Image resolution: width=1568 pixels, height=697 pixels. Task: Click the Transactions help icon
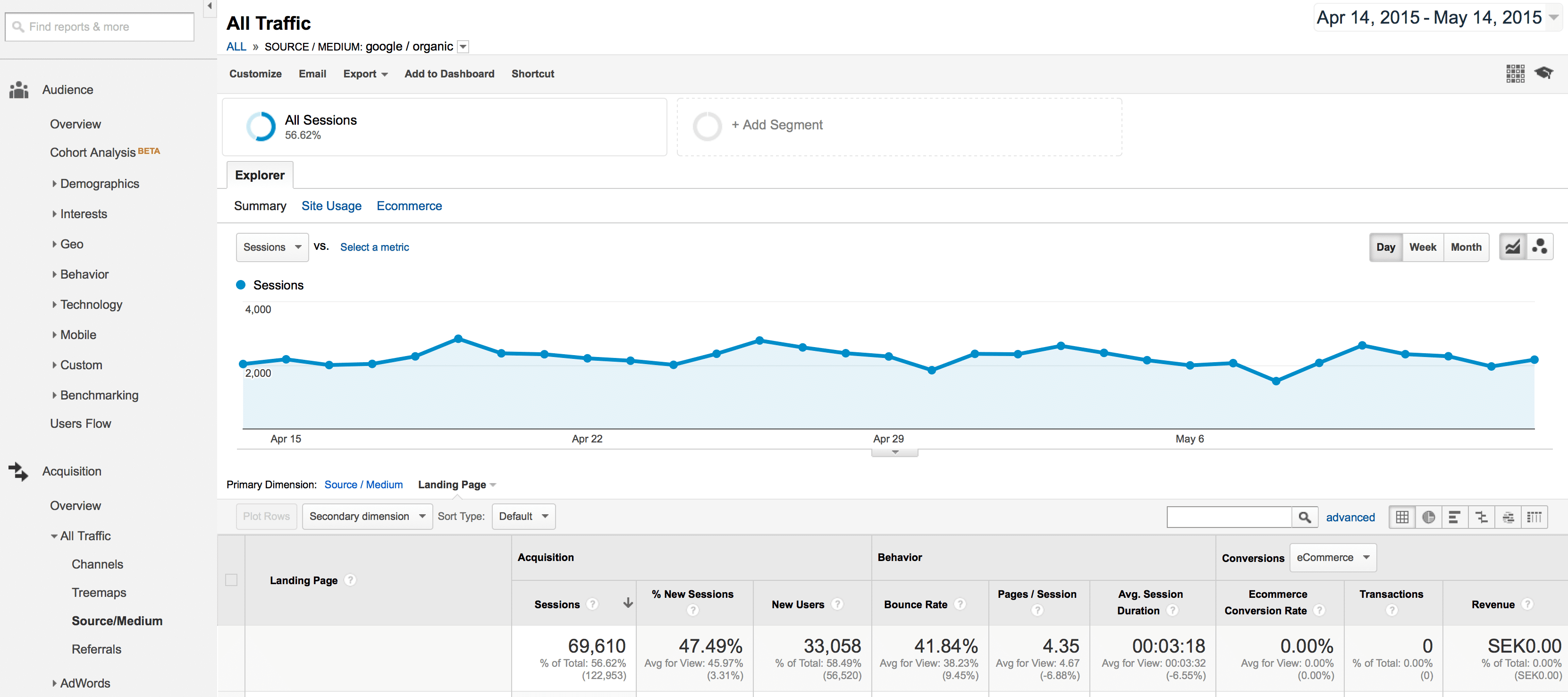click(x=1391, y=611)
